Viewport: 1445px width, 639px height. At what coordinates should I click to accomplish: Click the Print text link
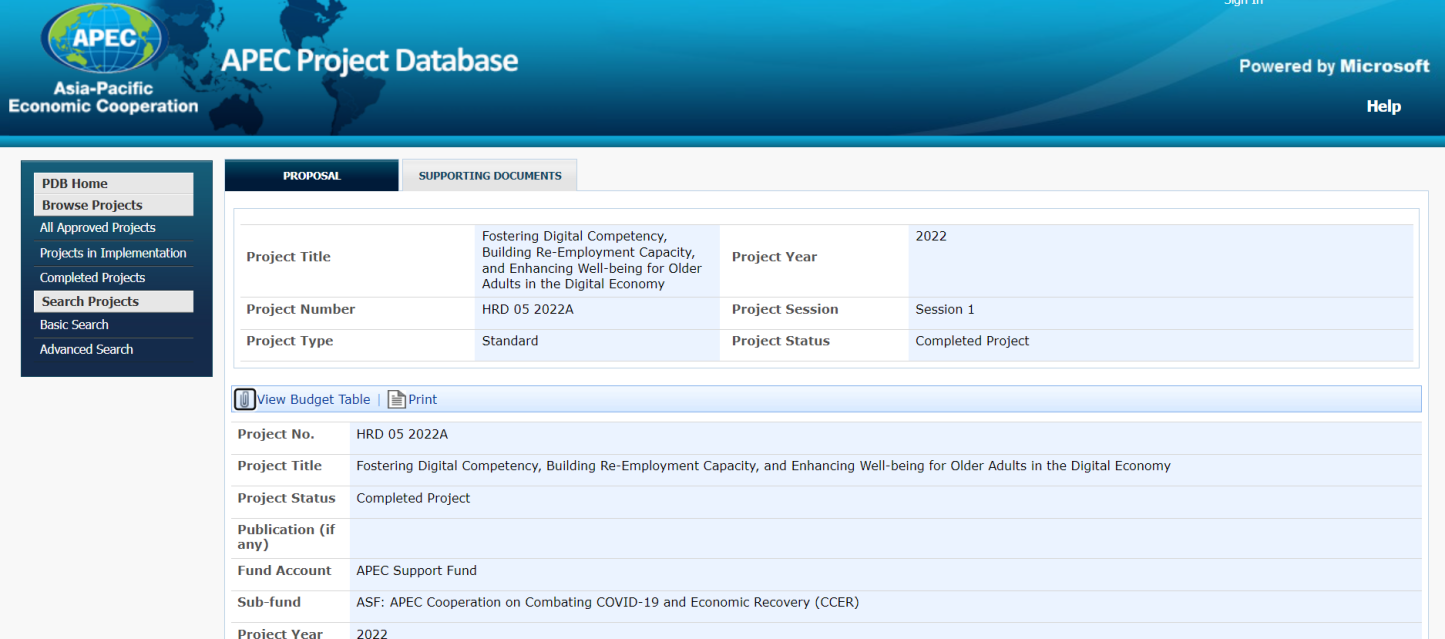(x=422, y=399)
